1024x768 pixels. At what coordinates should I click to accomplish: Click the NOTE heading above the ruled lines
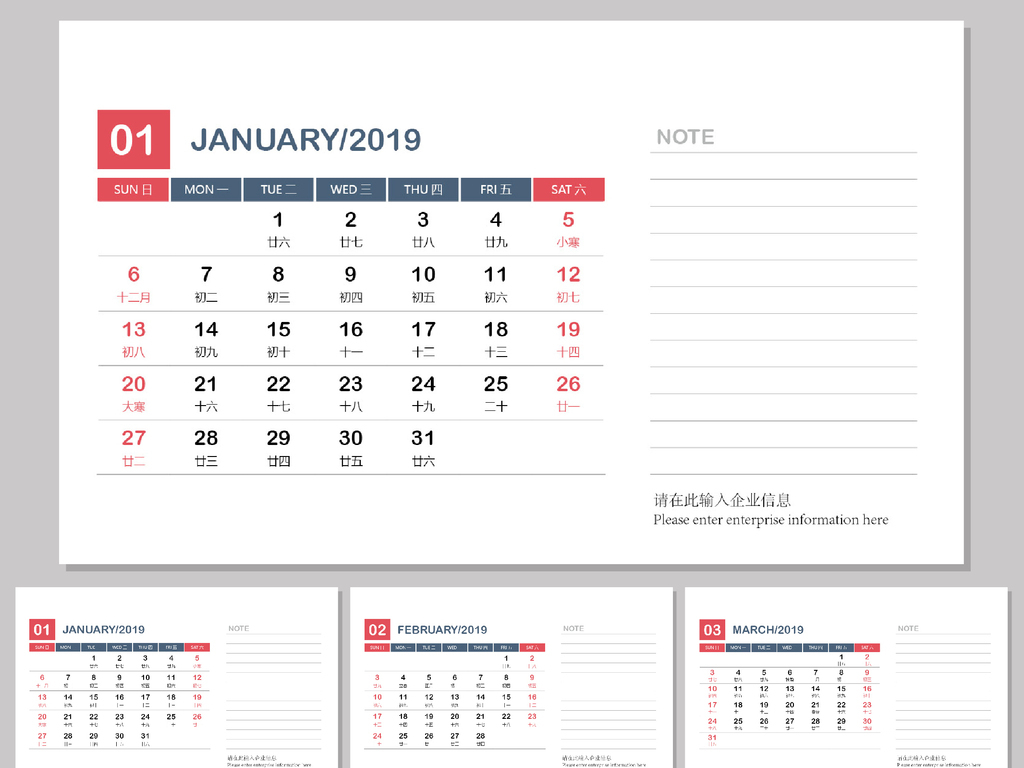tap(686, 137)
